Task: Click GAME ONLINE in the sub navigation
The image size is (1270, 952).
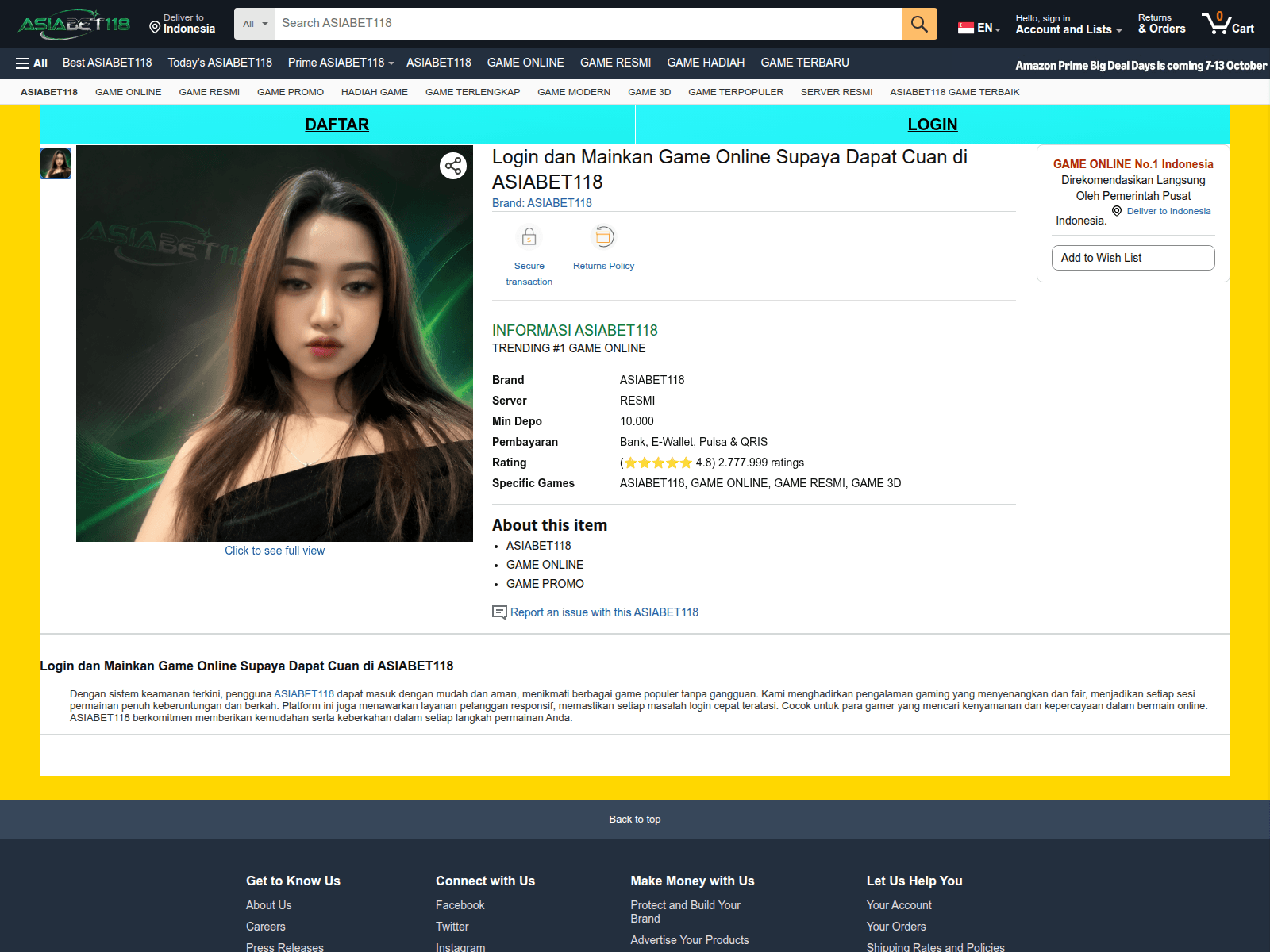Action: click(129, 92)
